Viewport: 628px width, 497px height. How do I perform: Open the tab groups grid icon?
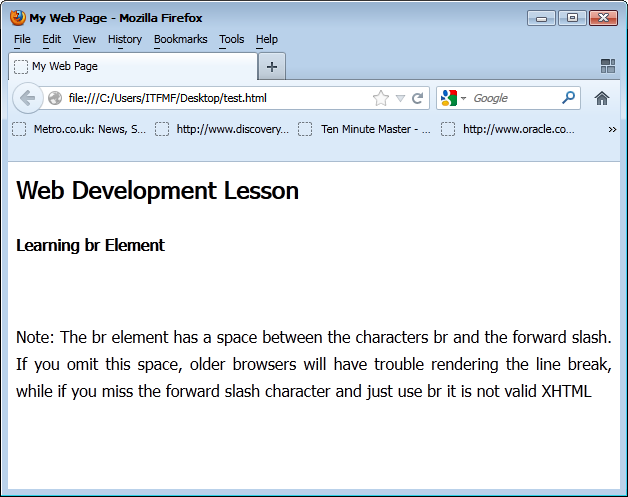coord(608,66)
